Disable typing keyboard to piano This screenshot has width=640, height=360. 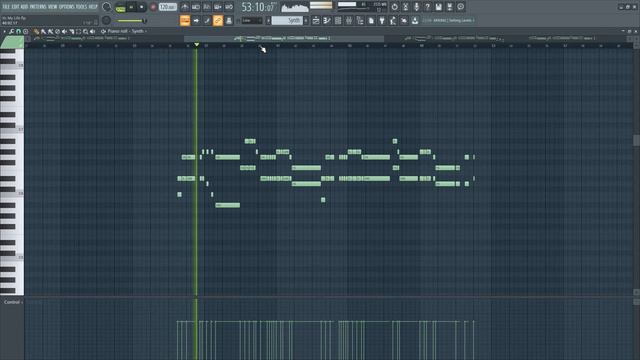click(185, 20)
